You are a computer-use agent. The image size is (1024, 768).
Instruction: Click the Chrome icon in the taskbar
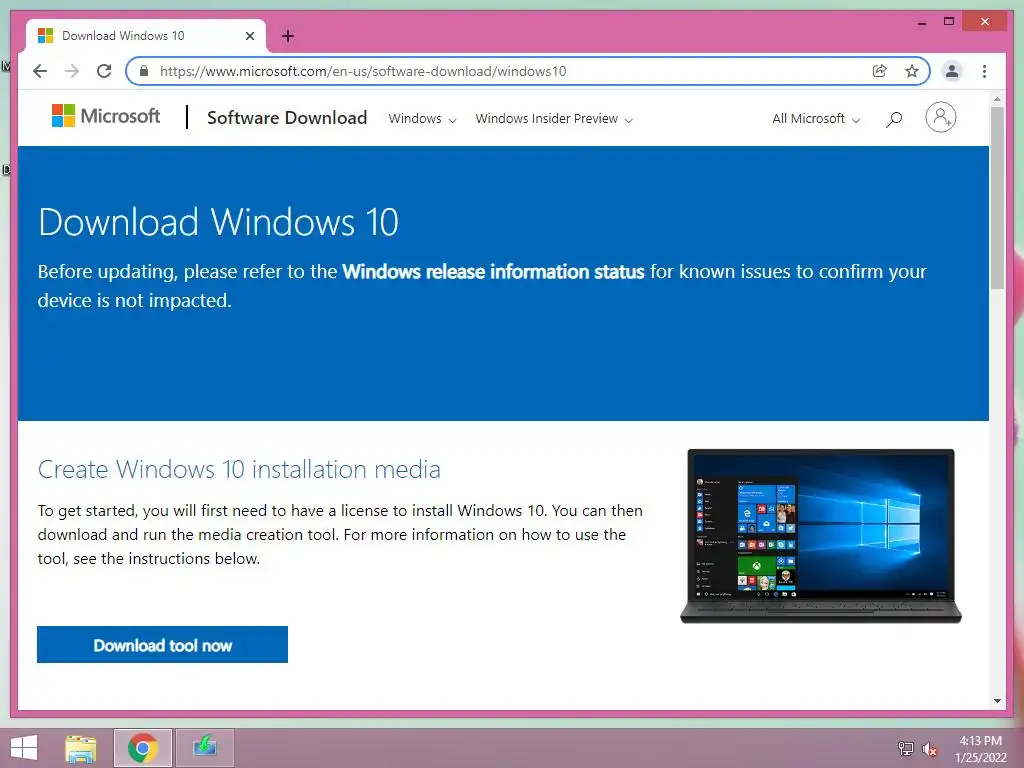coord(143,748)
